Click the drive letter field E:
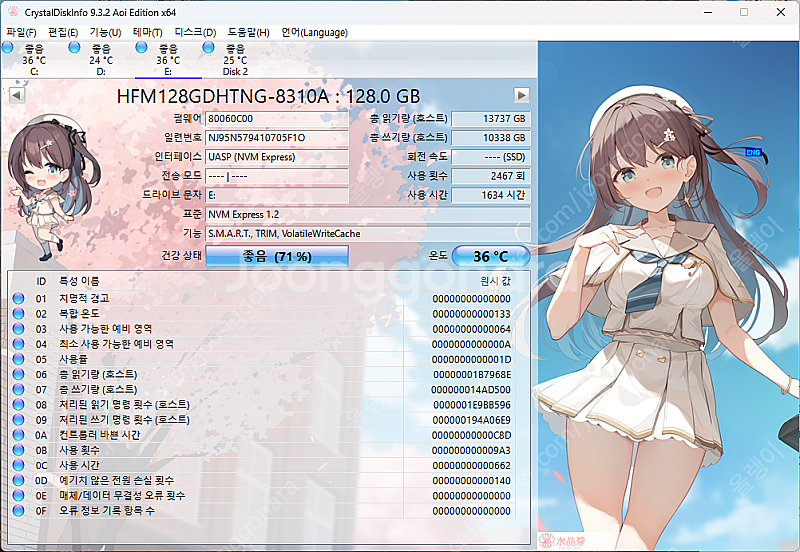 (277, 195)
